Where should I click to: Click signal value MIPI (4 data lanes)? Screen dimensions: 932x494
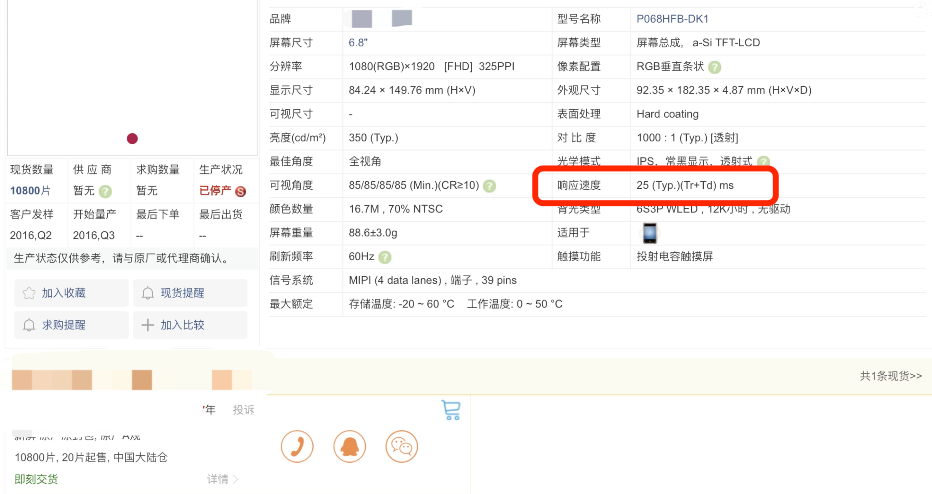[x=395, y=281]
